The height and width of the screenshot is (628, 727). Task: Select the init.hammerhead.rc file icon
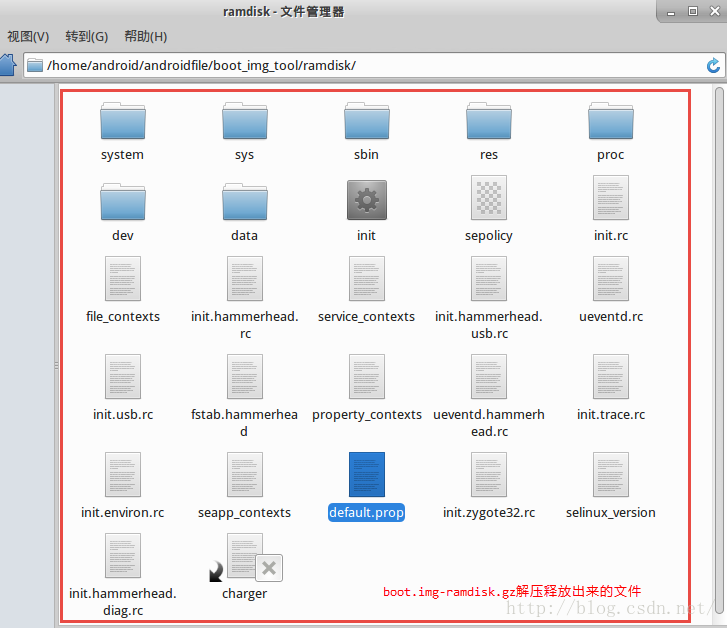(x=245, y=278)
